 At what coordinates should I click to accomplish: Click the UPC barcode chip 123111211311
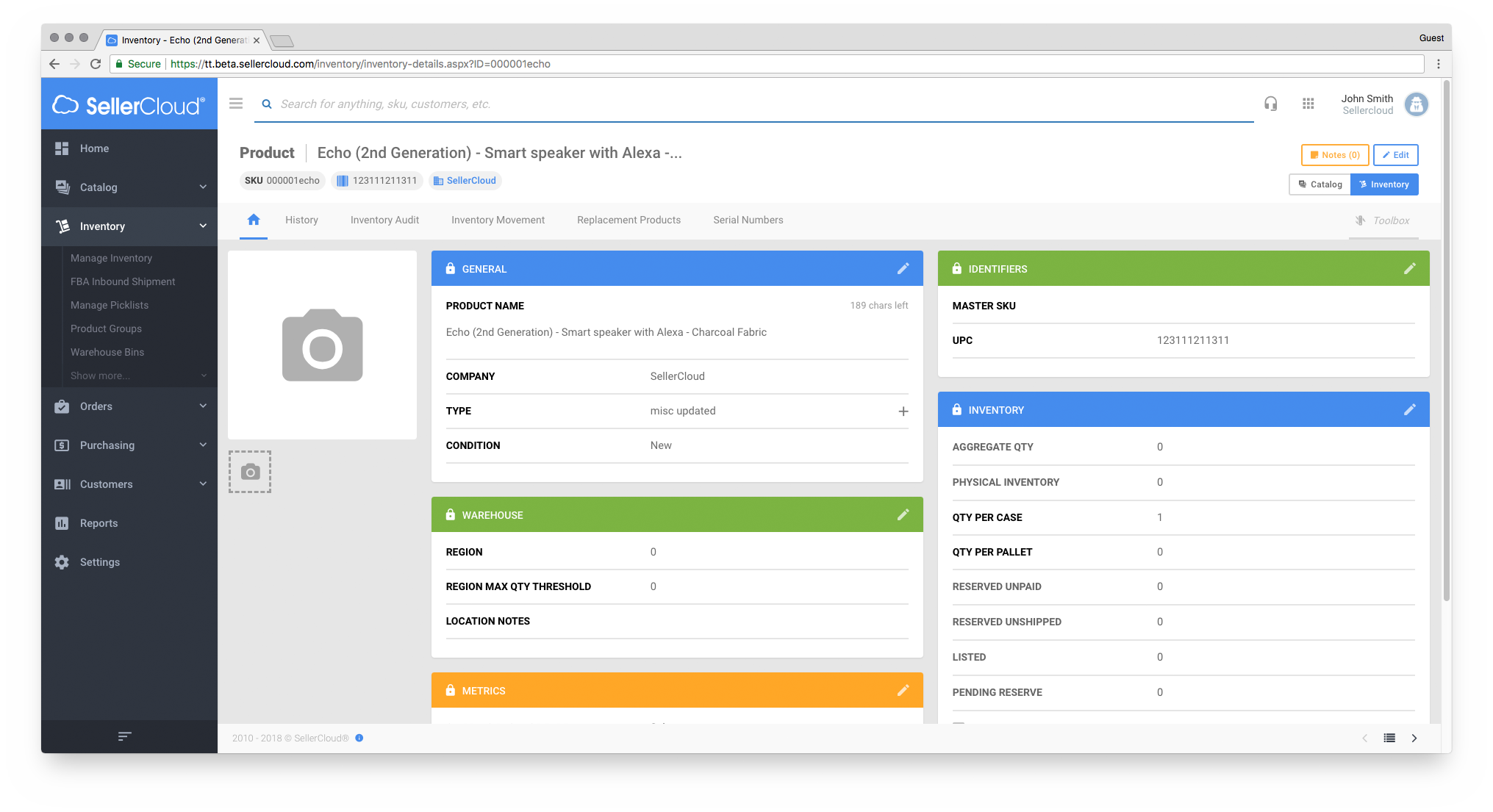point(376,181)
